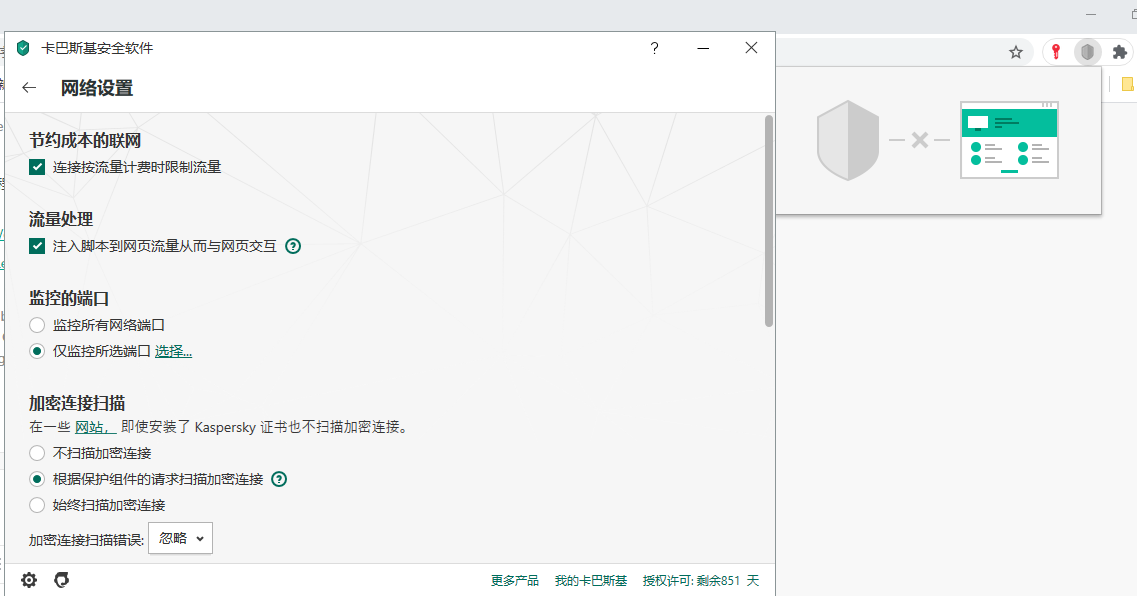The height and width of the screenshot is (596, 1137).
Task: Click 授权许可: 剩余851 天 in footer
Action: pos(700,581)
